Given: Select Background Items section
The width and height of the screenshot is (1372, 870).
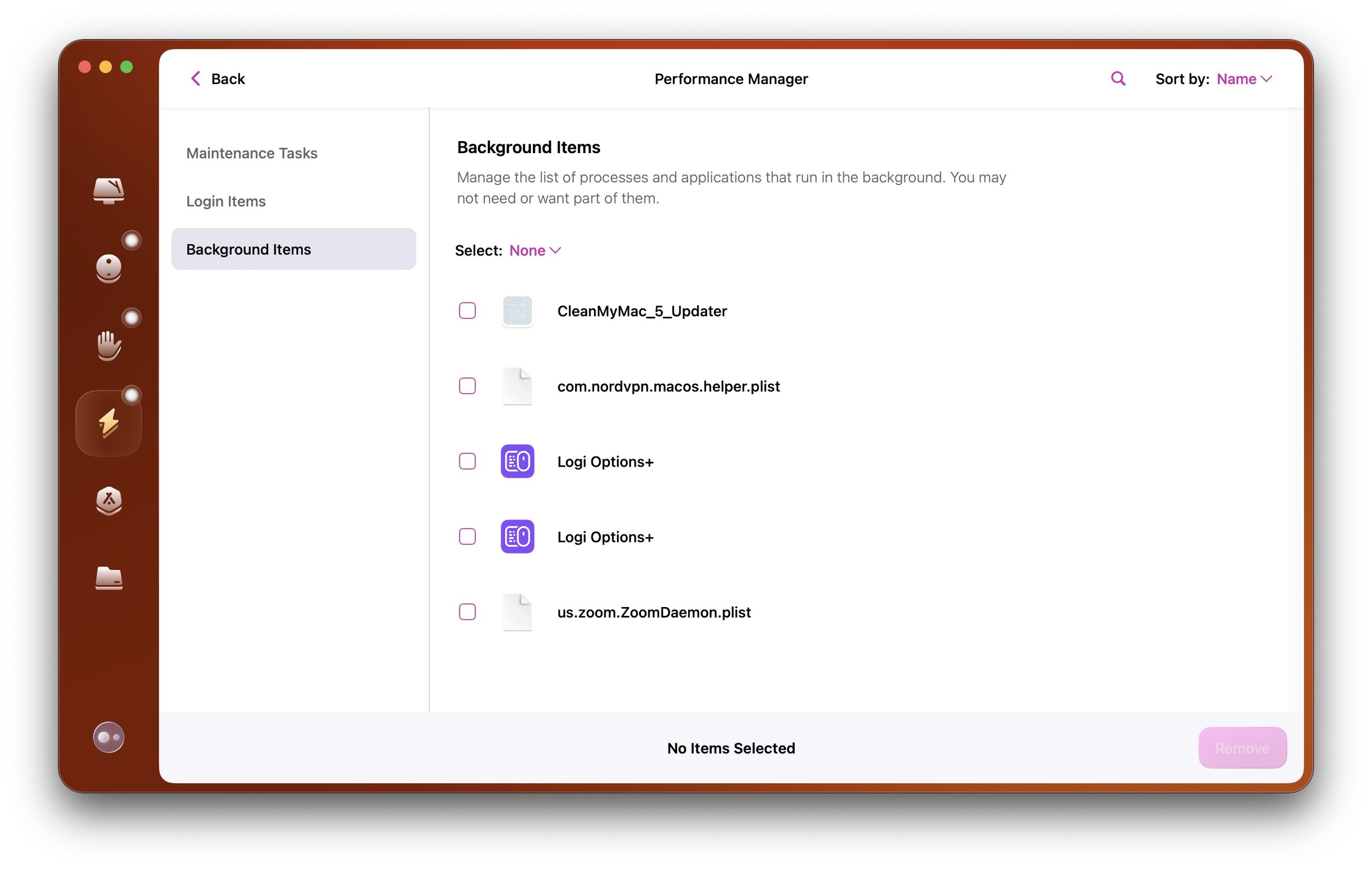Looking at the screenshot, I should [x=294, y=249].
